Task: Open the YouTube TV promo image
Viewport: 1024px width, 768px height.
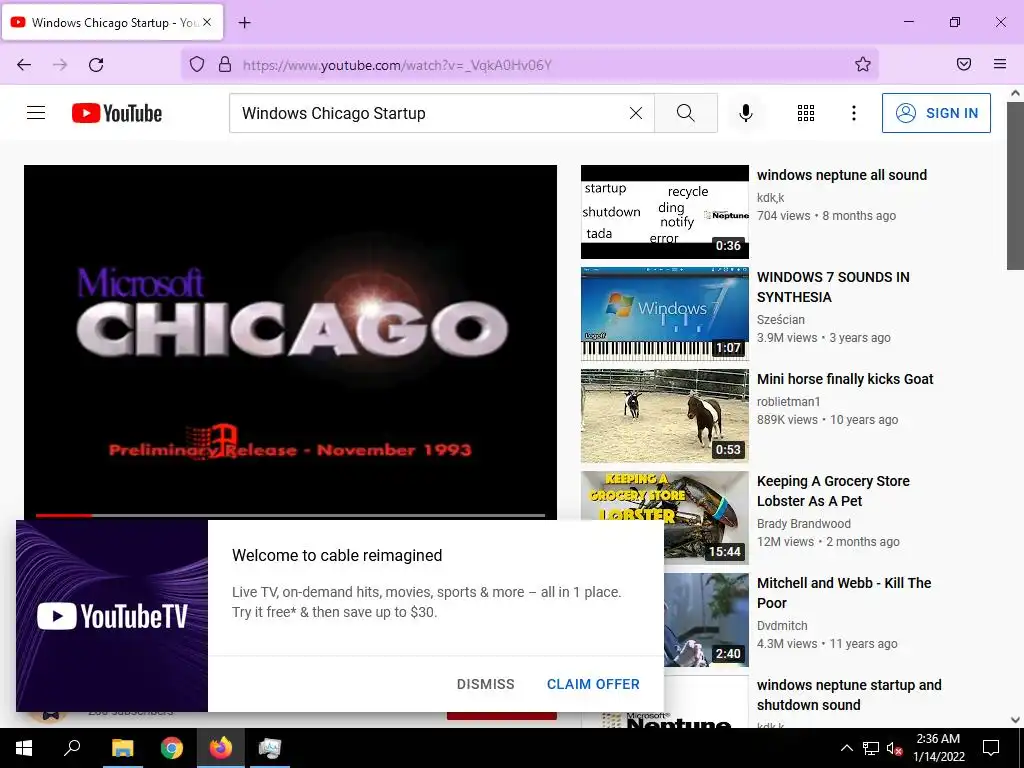Action: click(112, 616)
